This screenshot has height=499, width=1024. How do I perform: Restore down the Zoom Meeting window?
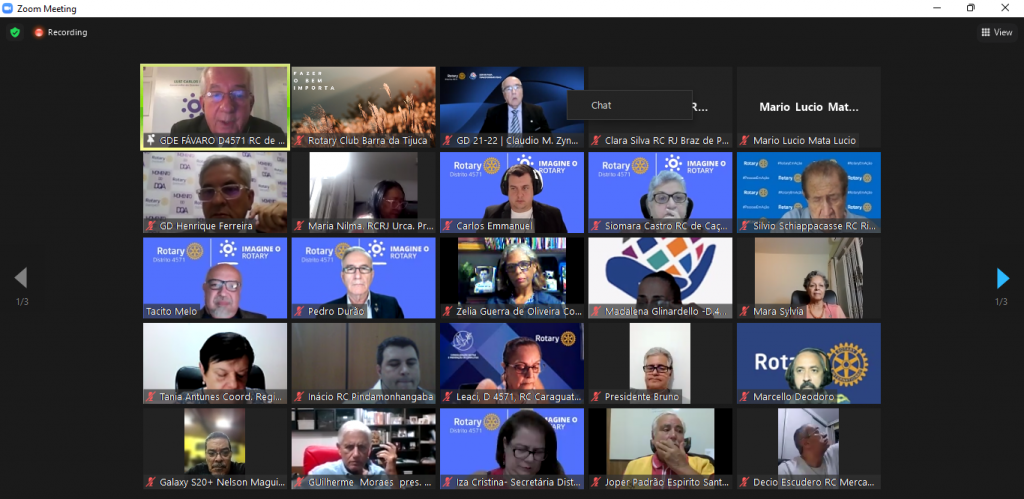point(970,8)
